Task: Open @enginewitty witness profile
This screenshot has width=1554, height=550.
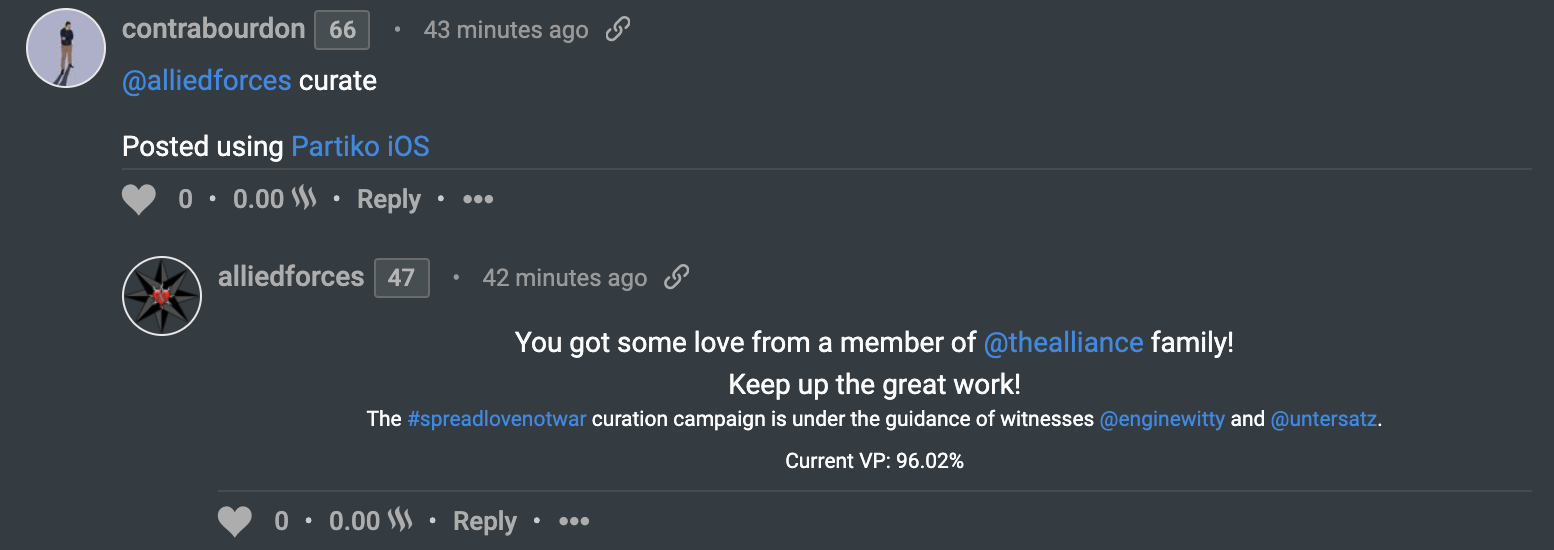Action: [x=1162, y=420]
